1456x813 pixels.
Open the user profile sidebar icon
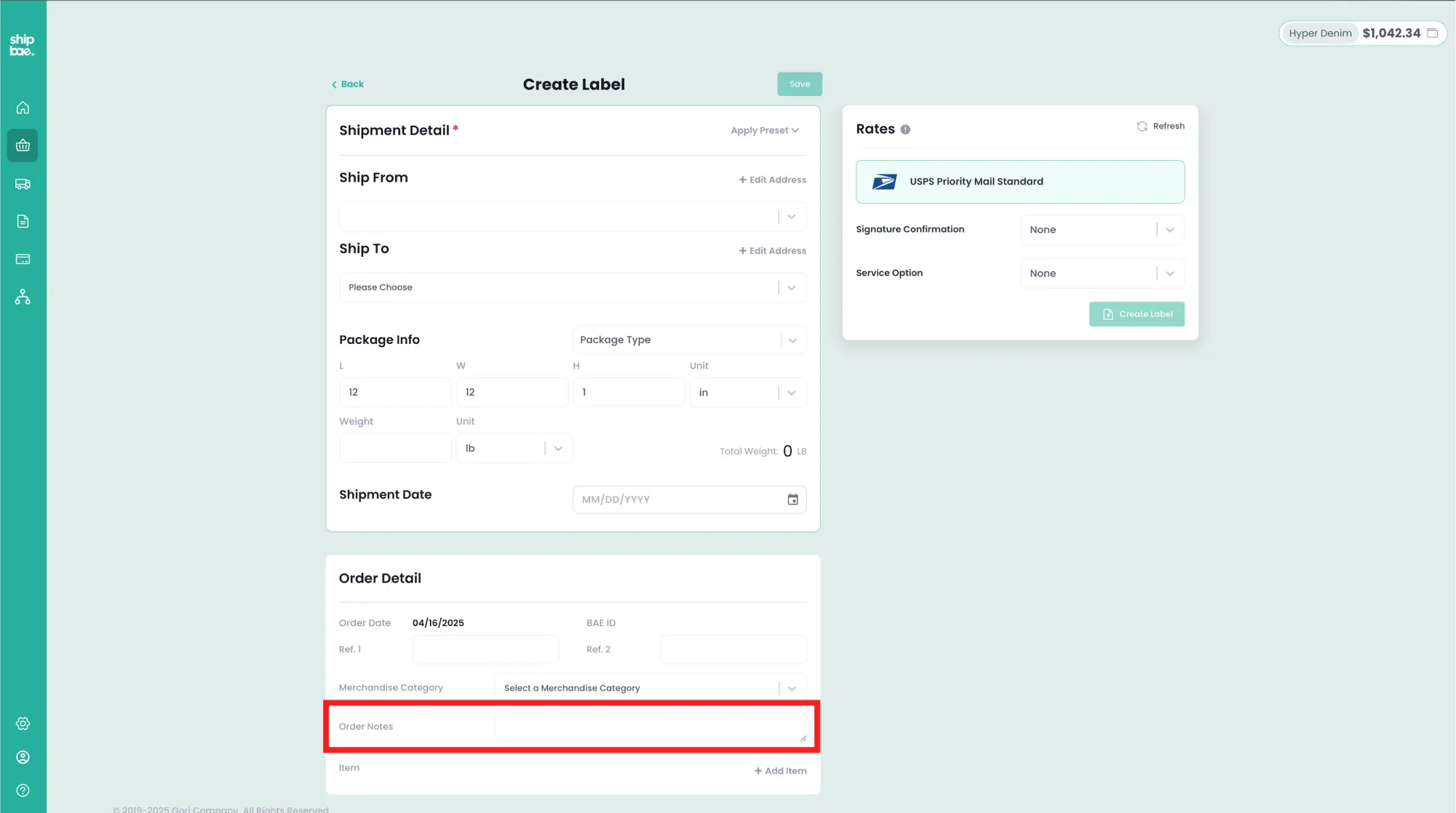click(23, 757)
